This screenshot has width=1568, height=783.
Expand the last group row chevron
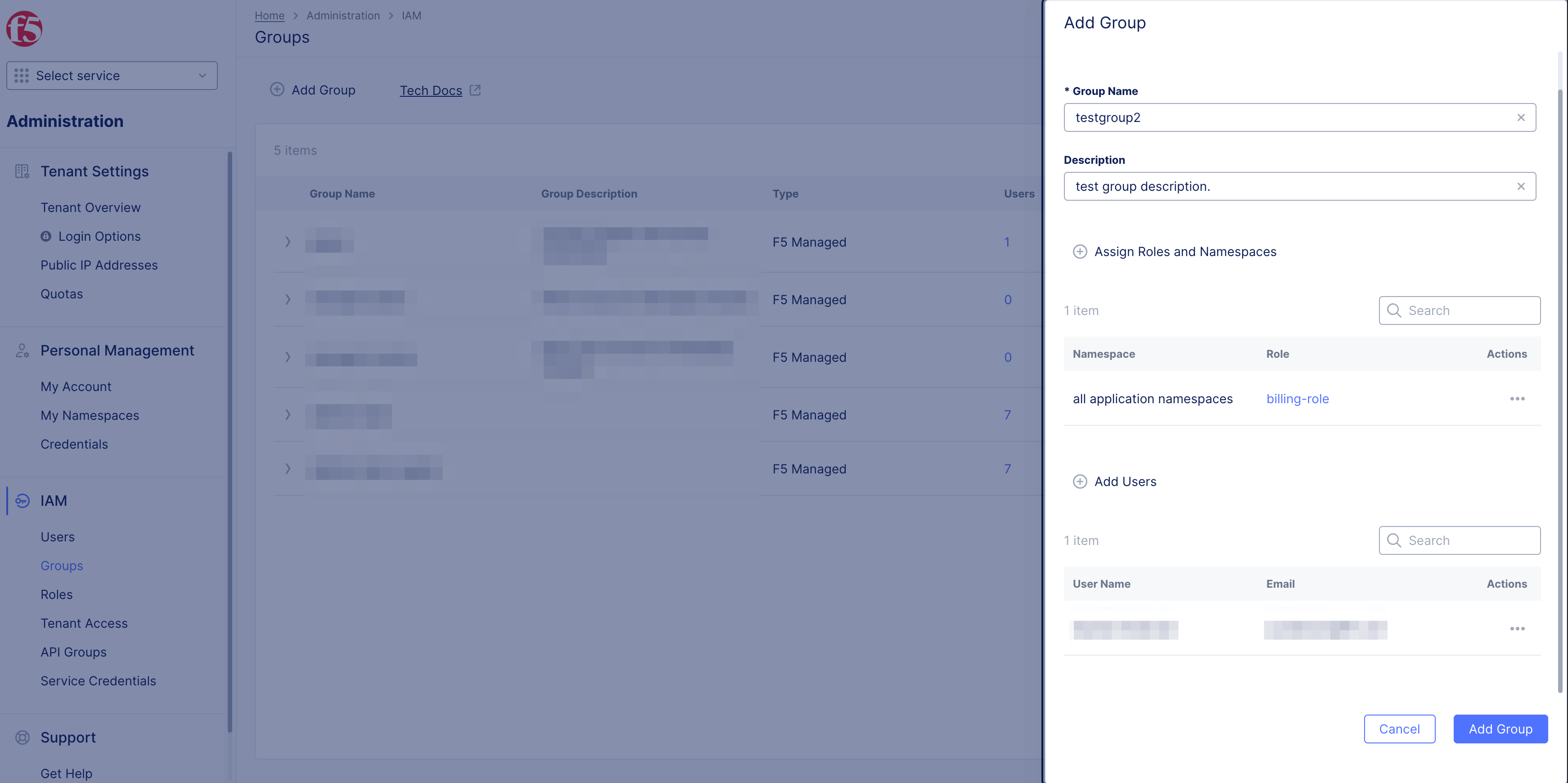coord(288,468)
